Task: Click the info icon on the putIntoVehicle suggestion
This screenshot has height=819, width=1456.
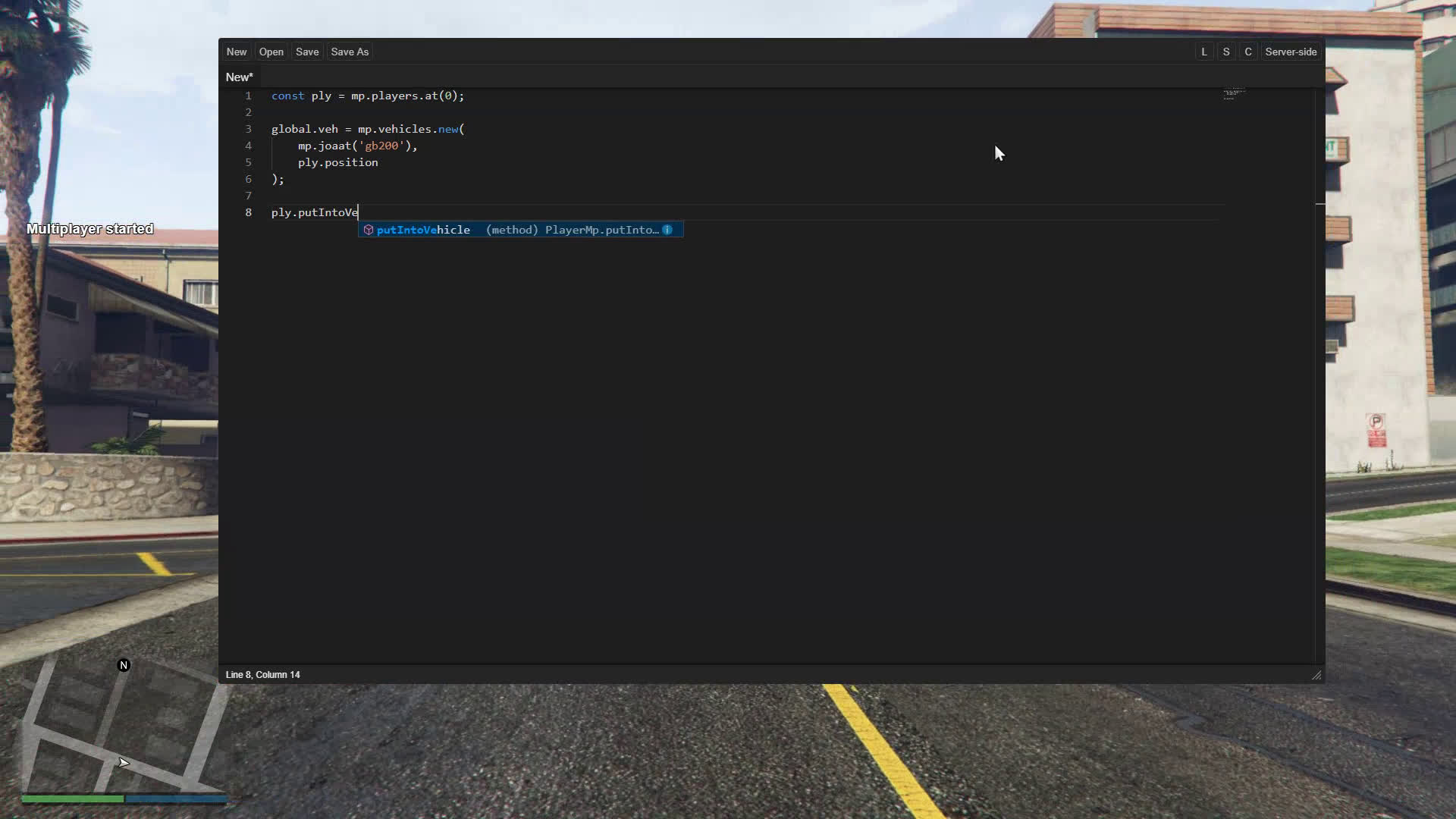Action: pyautogui.click(x=668, y=230)
